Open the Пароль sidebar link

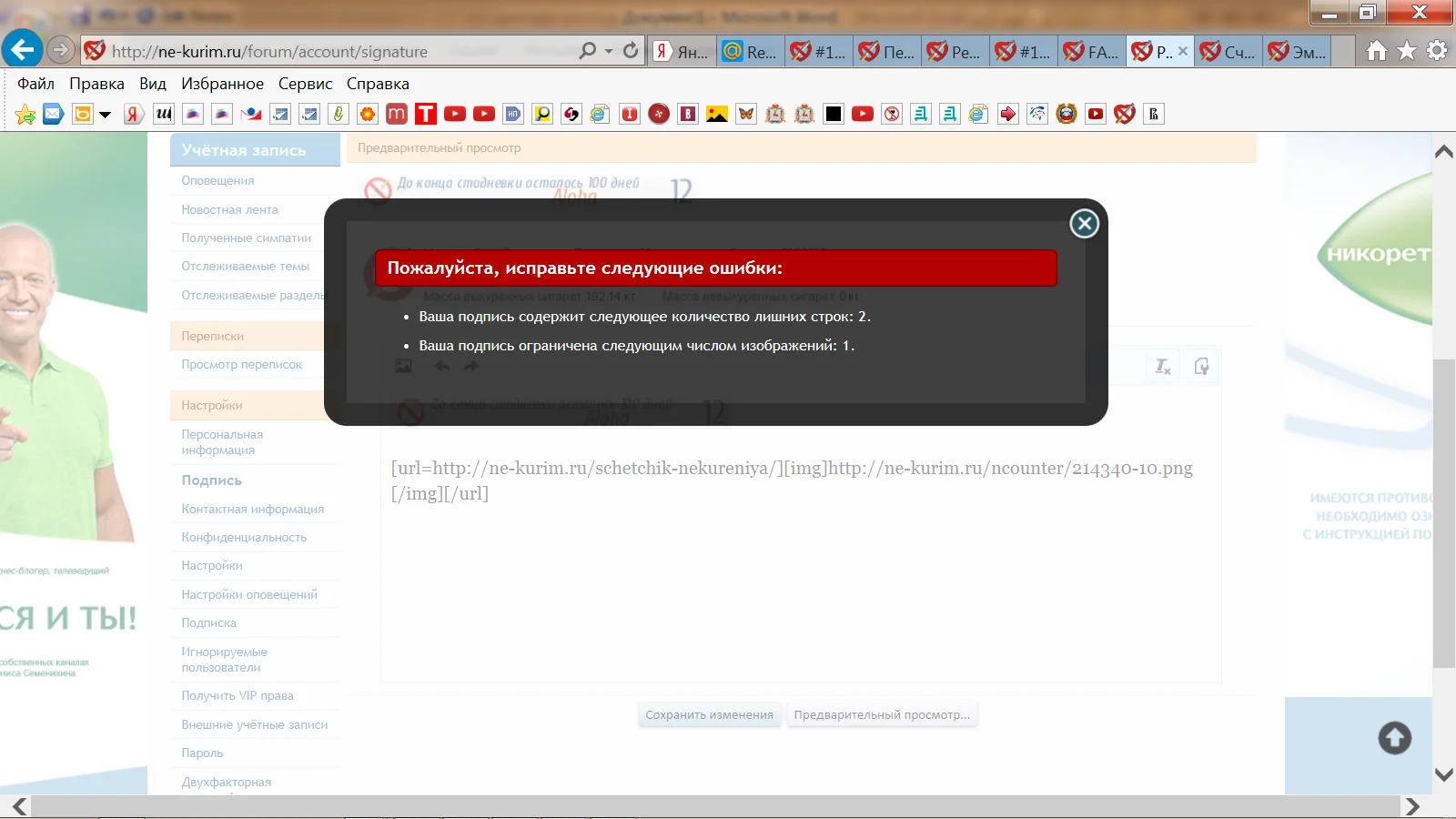tap(202, 753)
